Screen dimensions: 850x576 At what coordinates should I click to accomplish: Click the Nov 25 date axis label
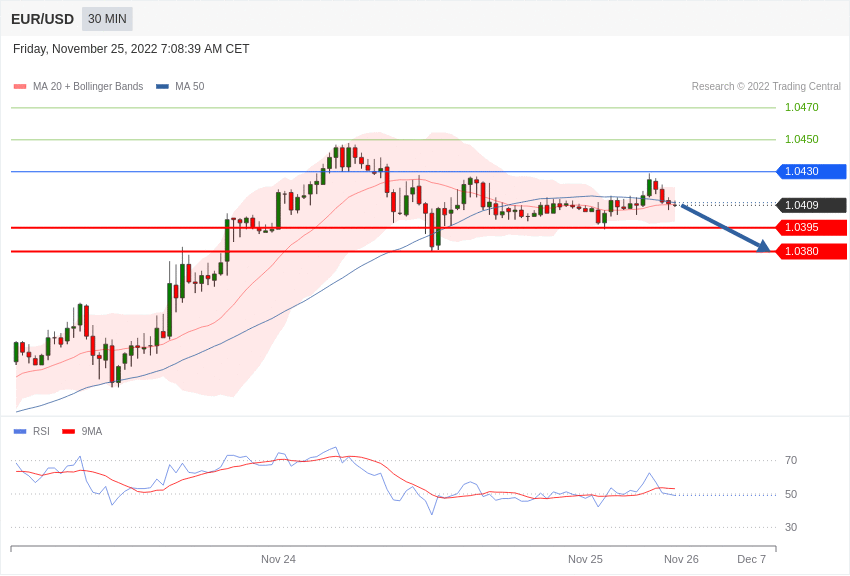point(585,559)
